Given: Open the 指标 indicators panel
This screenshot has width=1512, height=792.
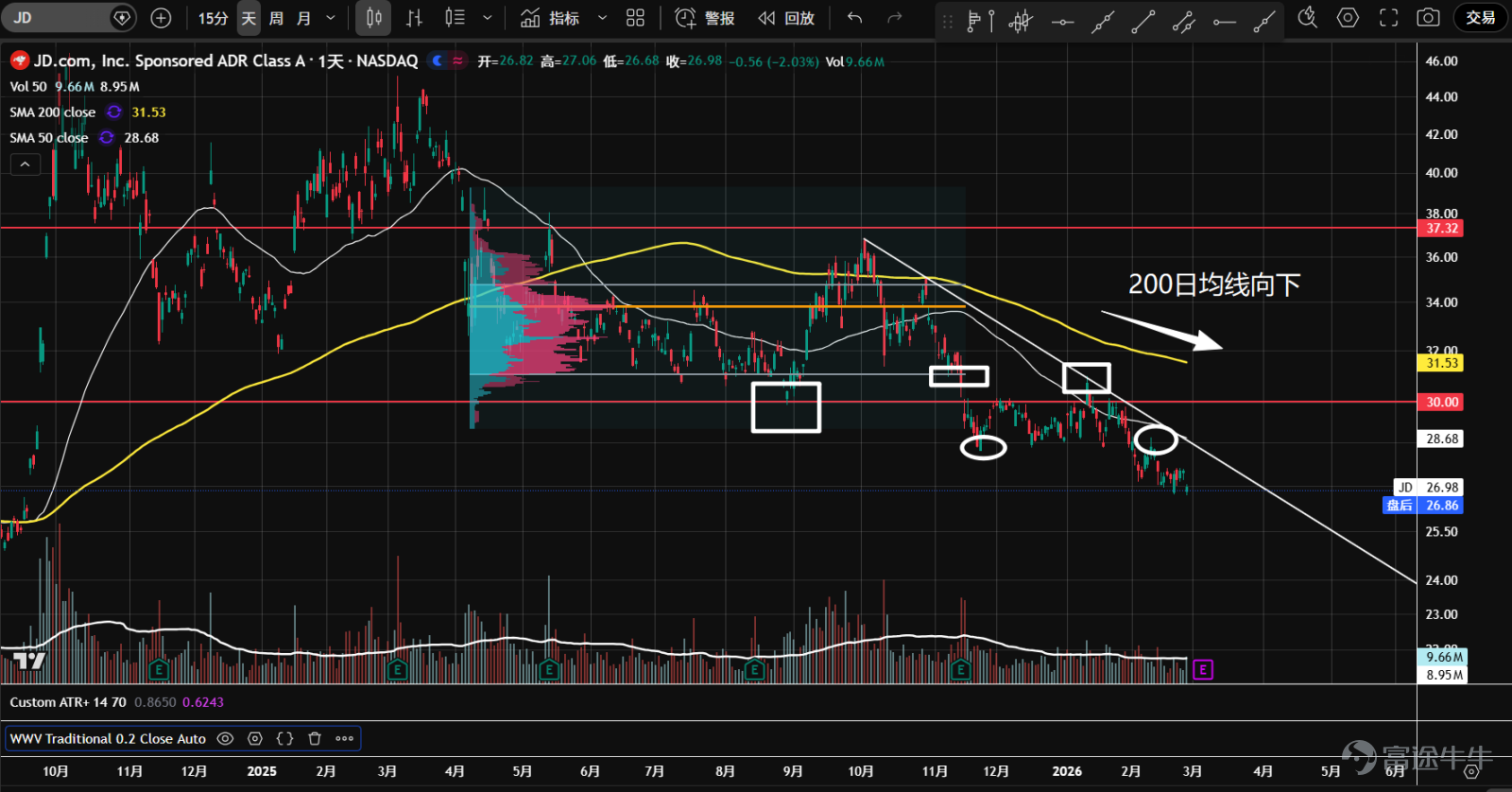Looking at the screenshot, I should (550, 18).
